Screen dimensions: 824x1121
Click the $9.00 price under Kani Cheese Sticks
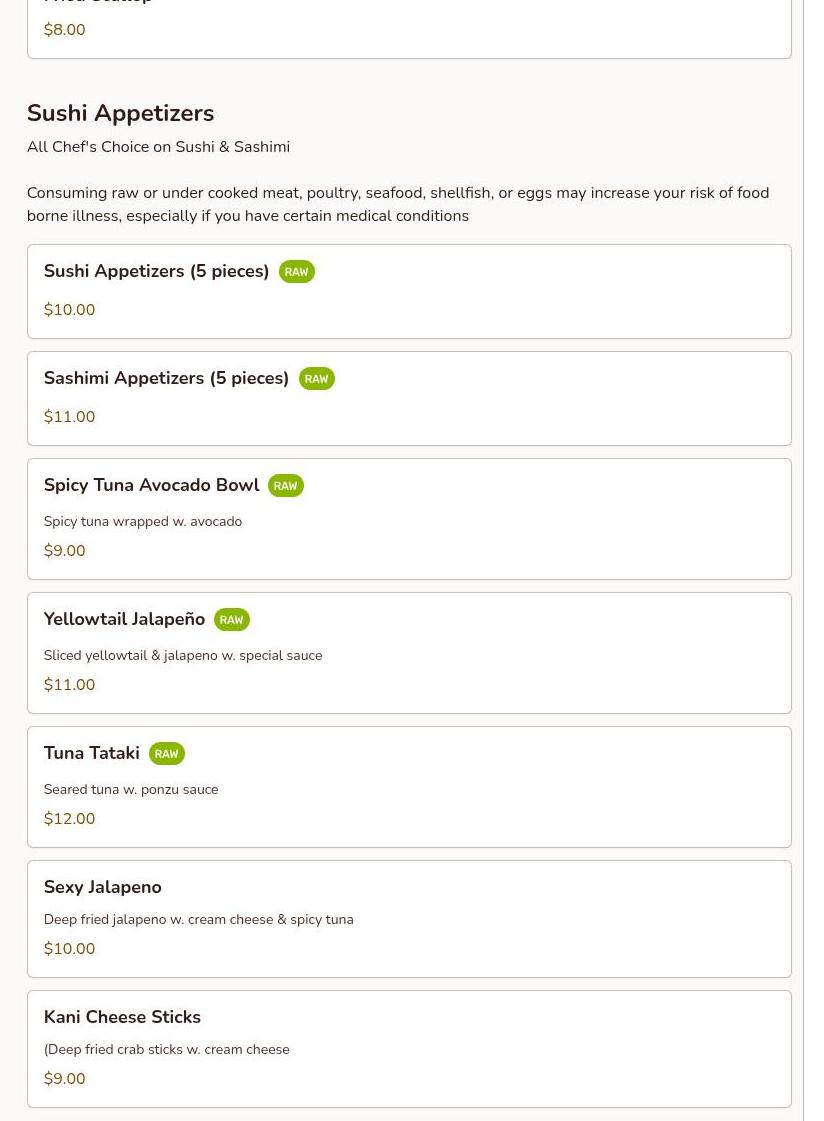coord(64,1079)
